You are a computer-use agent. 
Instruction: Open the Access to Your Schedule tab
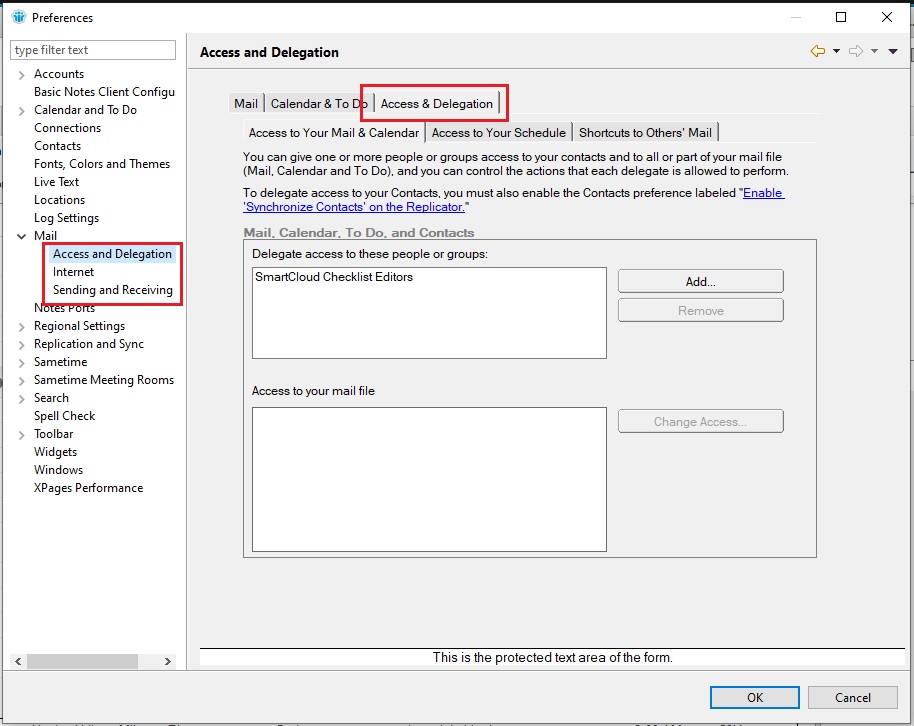click(498, 133)
